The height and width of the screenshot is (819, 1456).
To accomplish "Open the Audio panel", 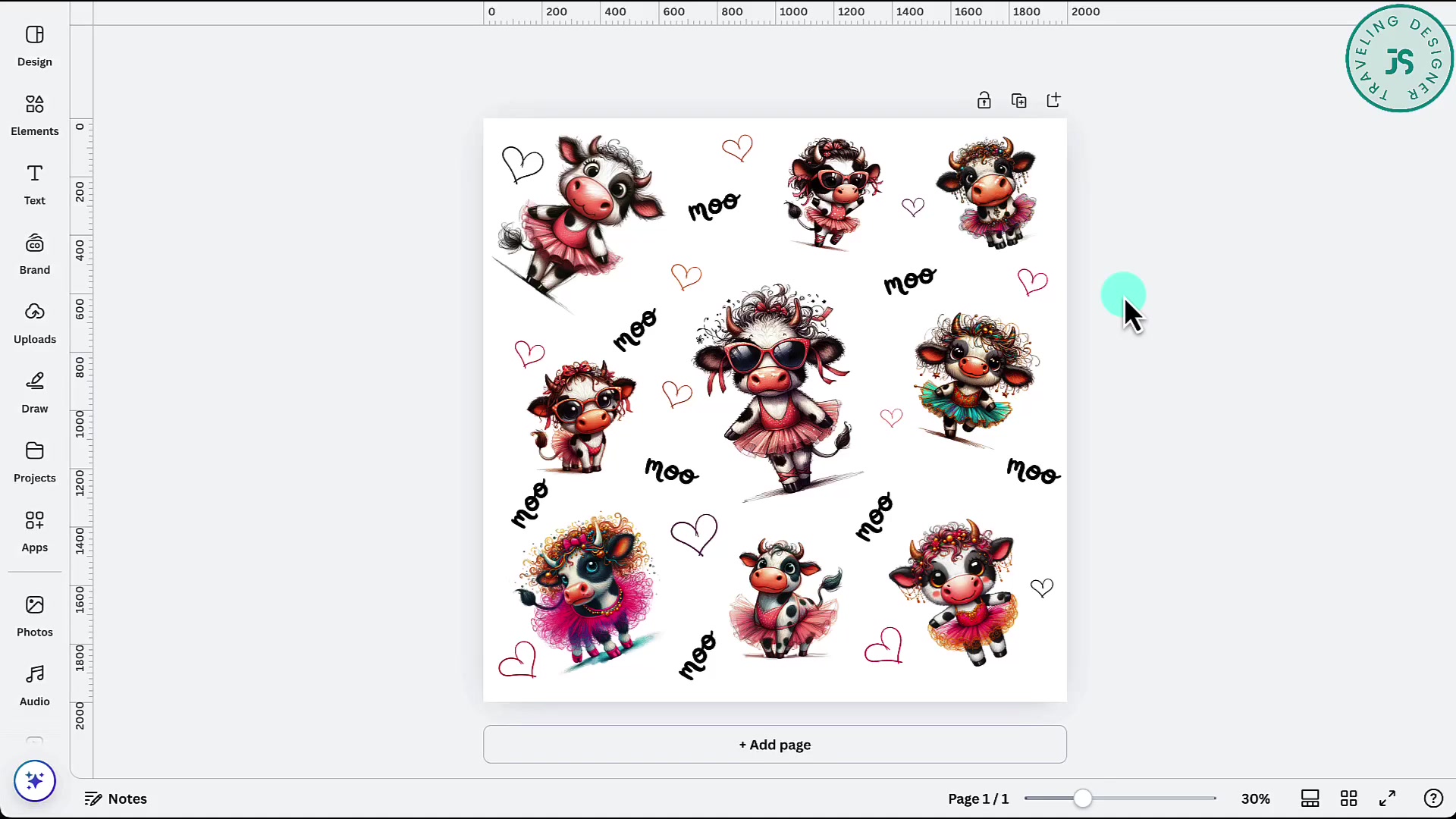I will 34,684.
